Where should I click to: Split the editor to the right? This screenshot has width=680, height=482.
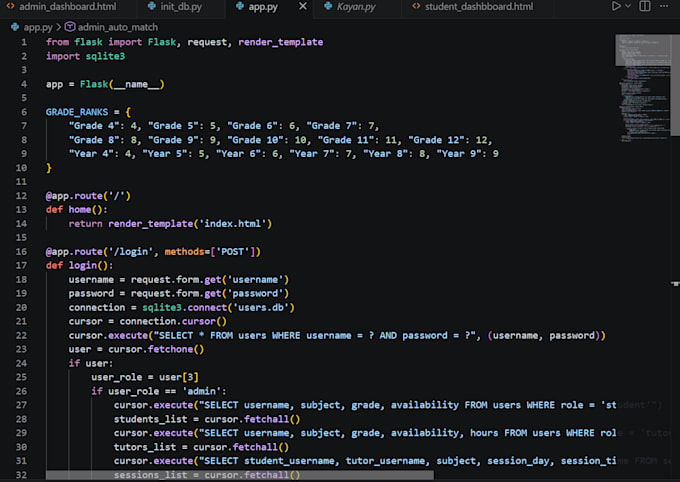tap(645, 6)
